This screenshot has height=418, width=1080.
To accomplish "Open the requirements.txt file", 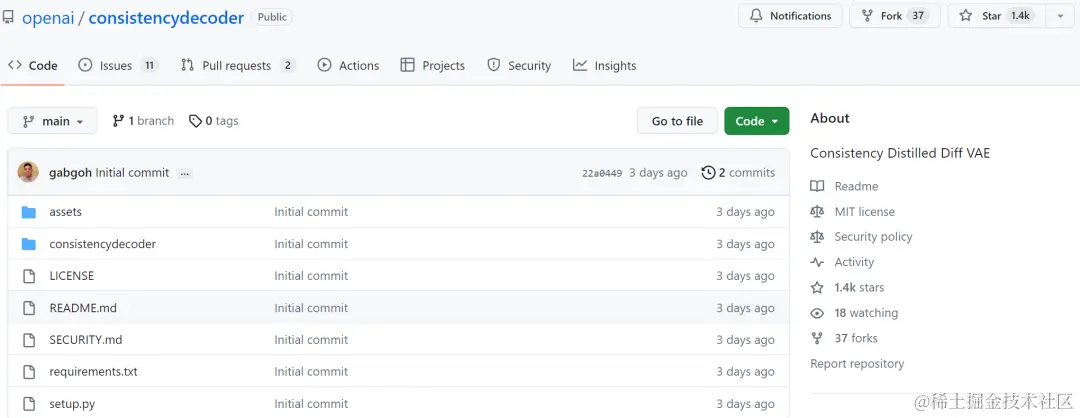I will click(x=94, y=372).
